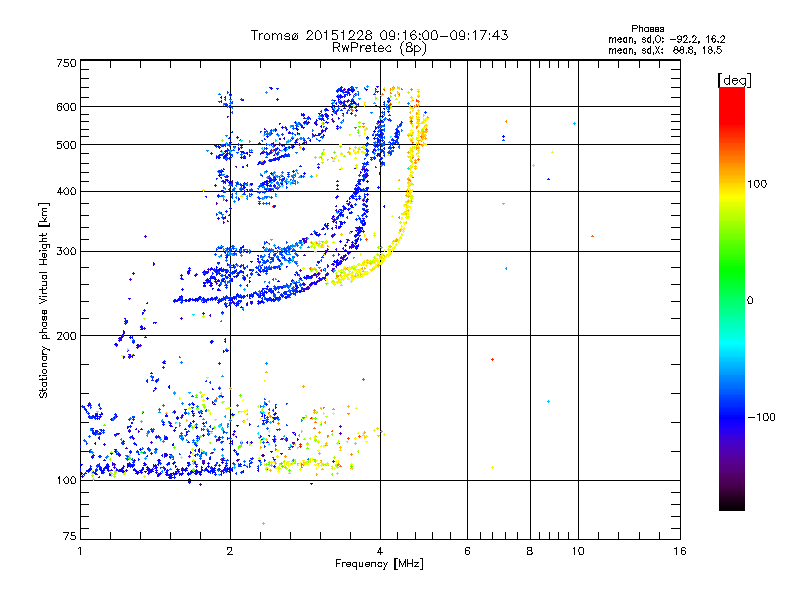Click the y-axis tick label '300'
The image size is (800, 600).
click(66, 252)
